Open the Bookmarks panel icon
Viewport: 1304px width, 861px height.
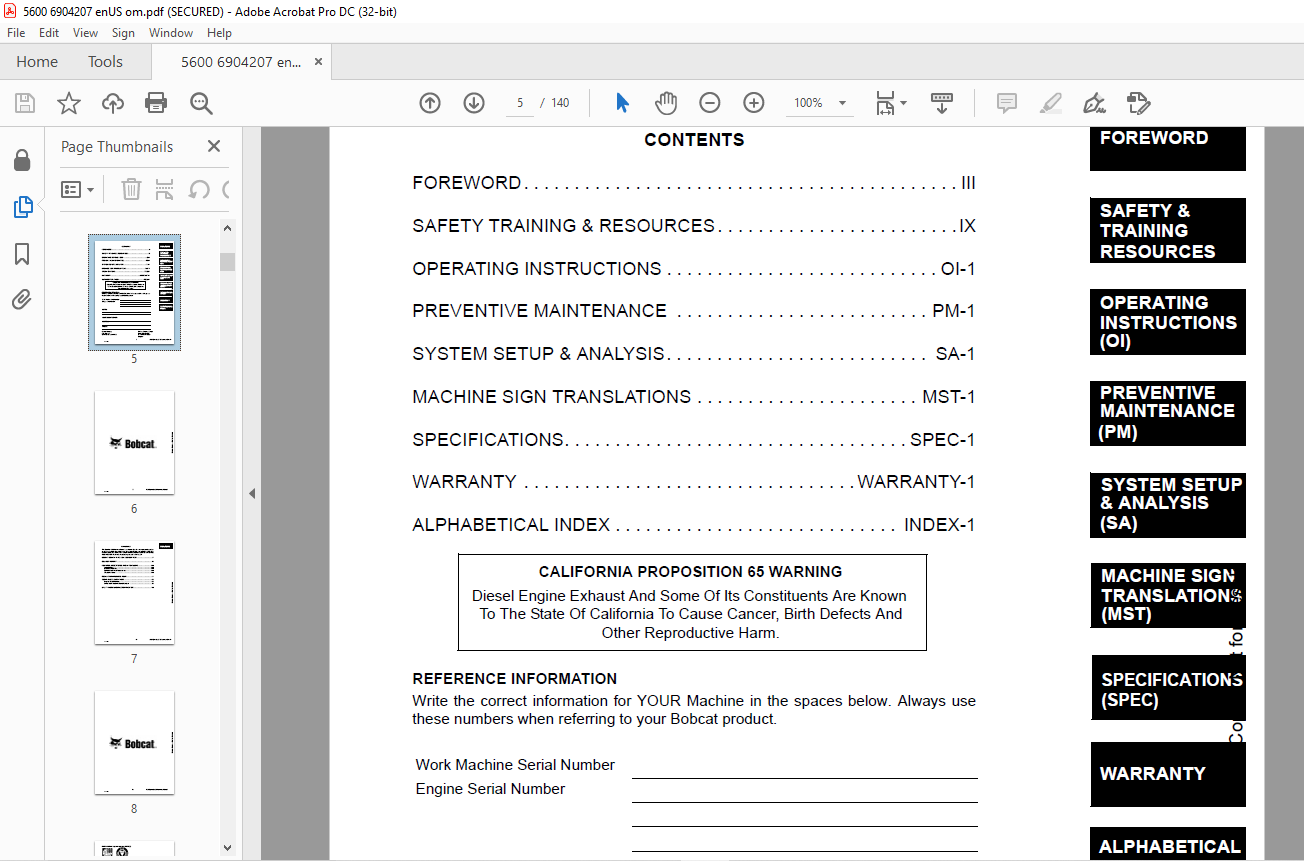(22, 254)
